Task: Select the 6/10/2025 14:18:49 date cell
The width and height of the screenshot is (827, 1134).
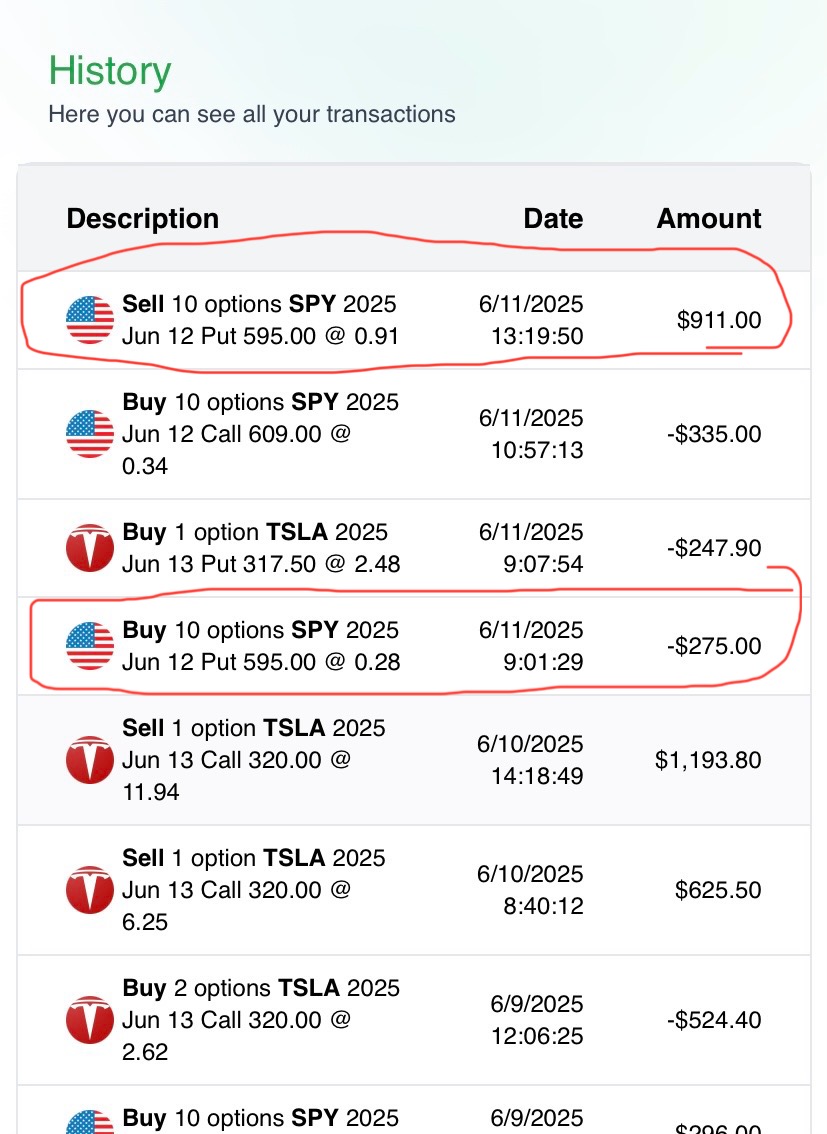Action: point(530,760)
